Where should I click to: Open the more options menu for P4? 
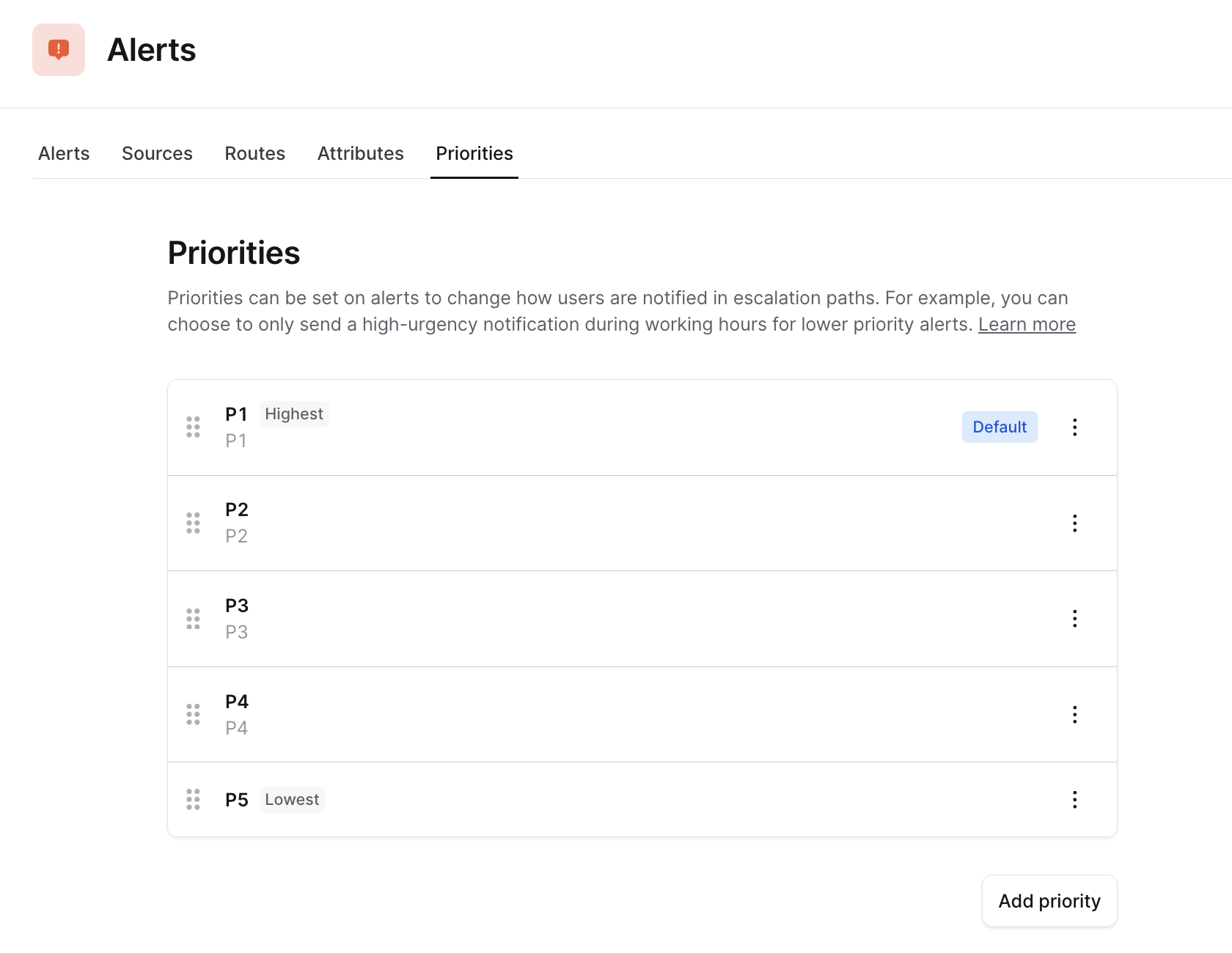[x=1074, y=715]
